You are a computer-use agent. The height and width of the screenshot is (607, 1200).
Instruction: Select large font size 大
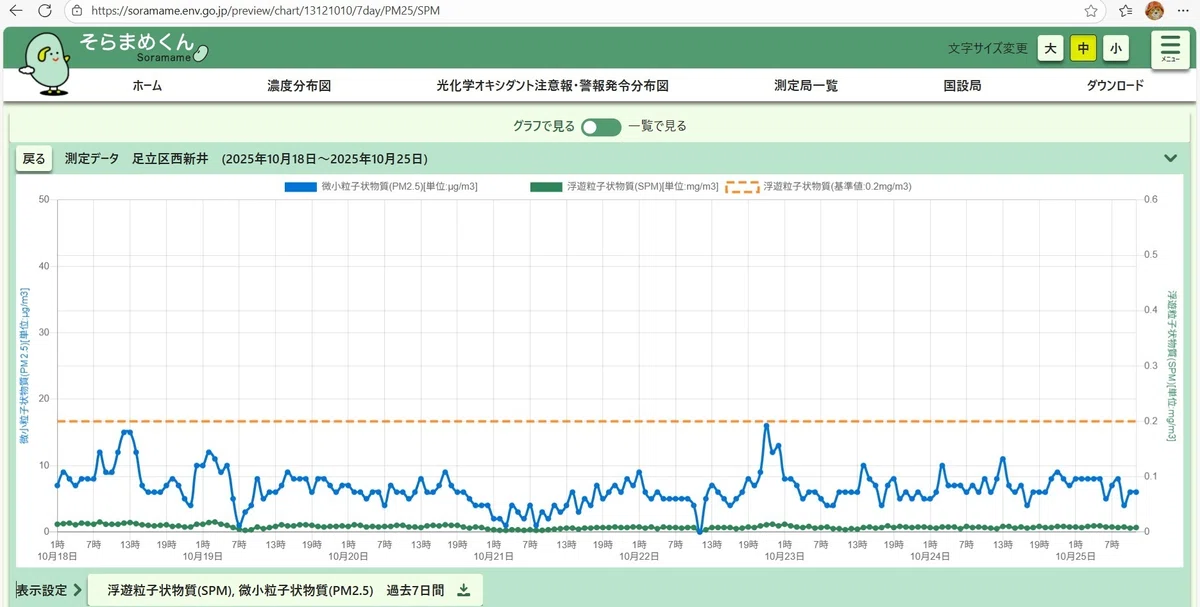[x=1050, y=48]
